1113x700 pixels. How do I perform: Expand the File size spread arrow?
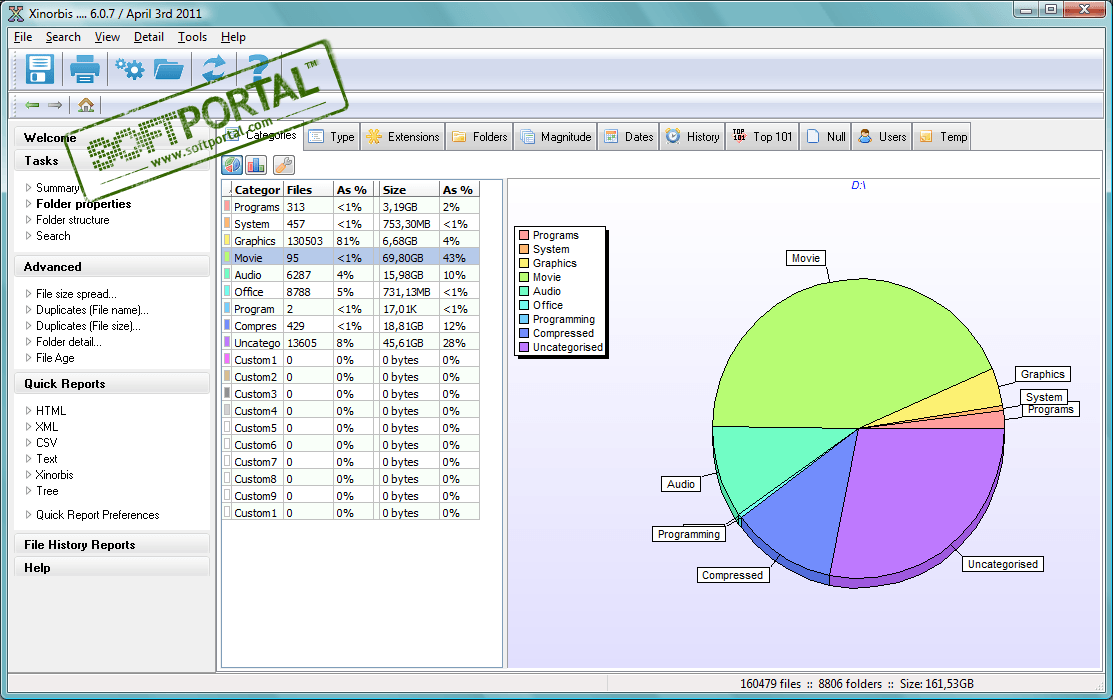point(28,294)
